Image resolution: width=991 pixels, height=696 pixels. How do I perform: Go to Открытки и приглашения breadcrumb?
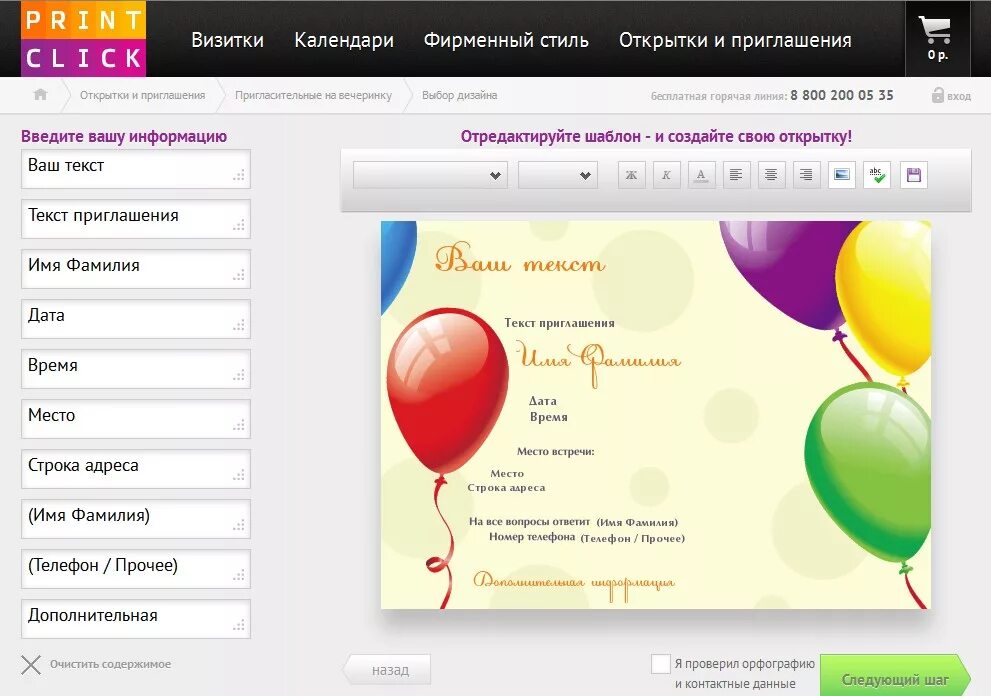[x=142, y=95]
